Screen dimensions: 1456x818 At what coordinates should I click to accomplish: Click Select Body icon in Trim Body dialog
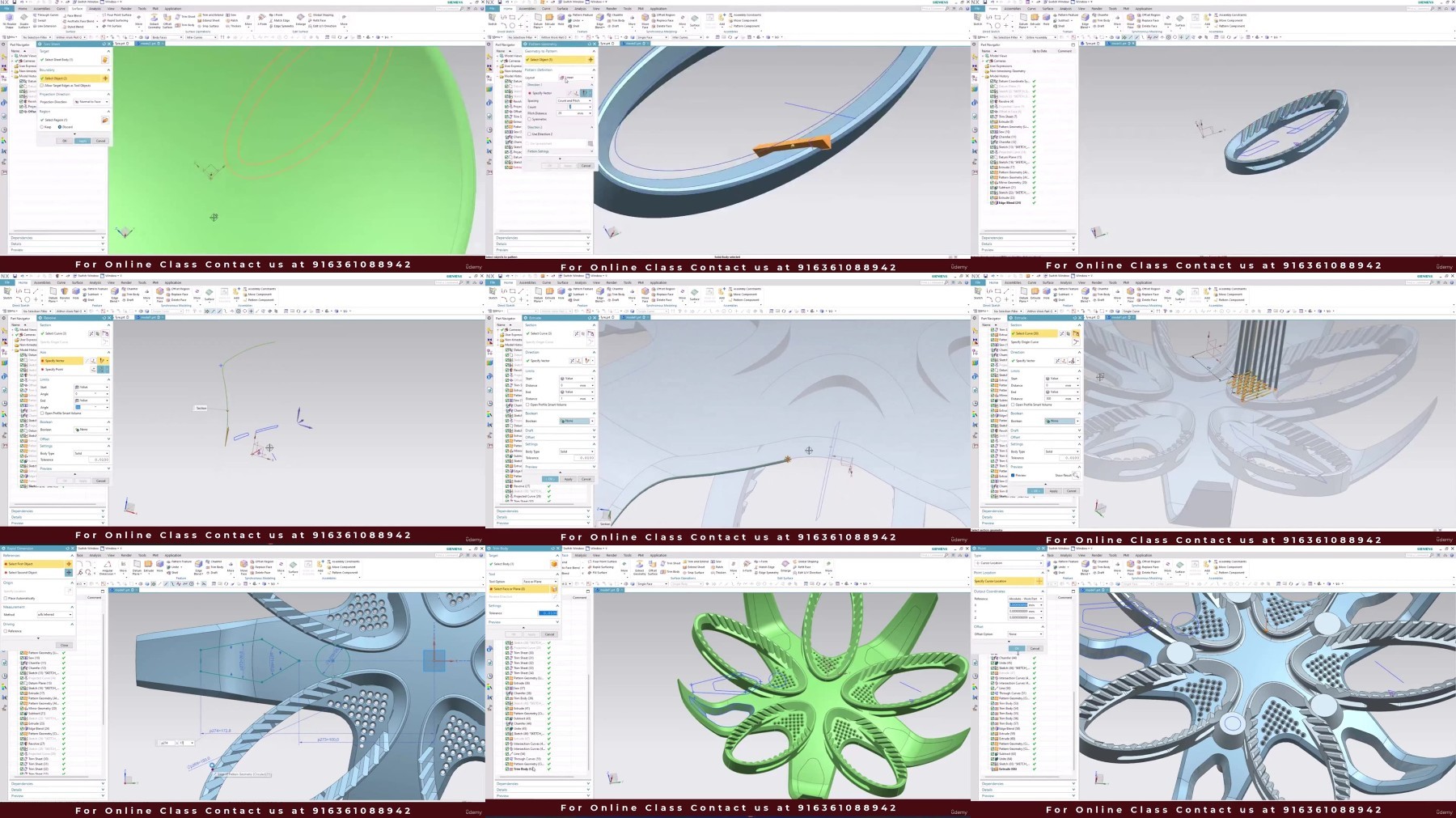click(554, 564)
